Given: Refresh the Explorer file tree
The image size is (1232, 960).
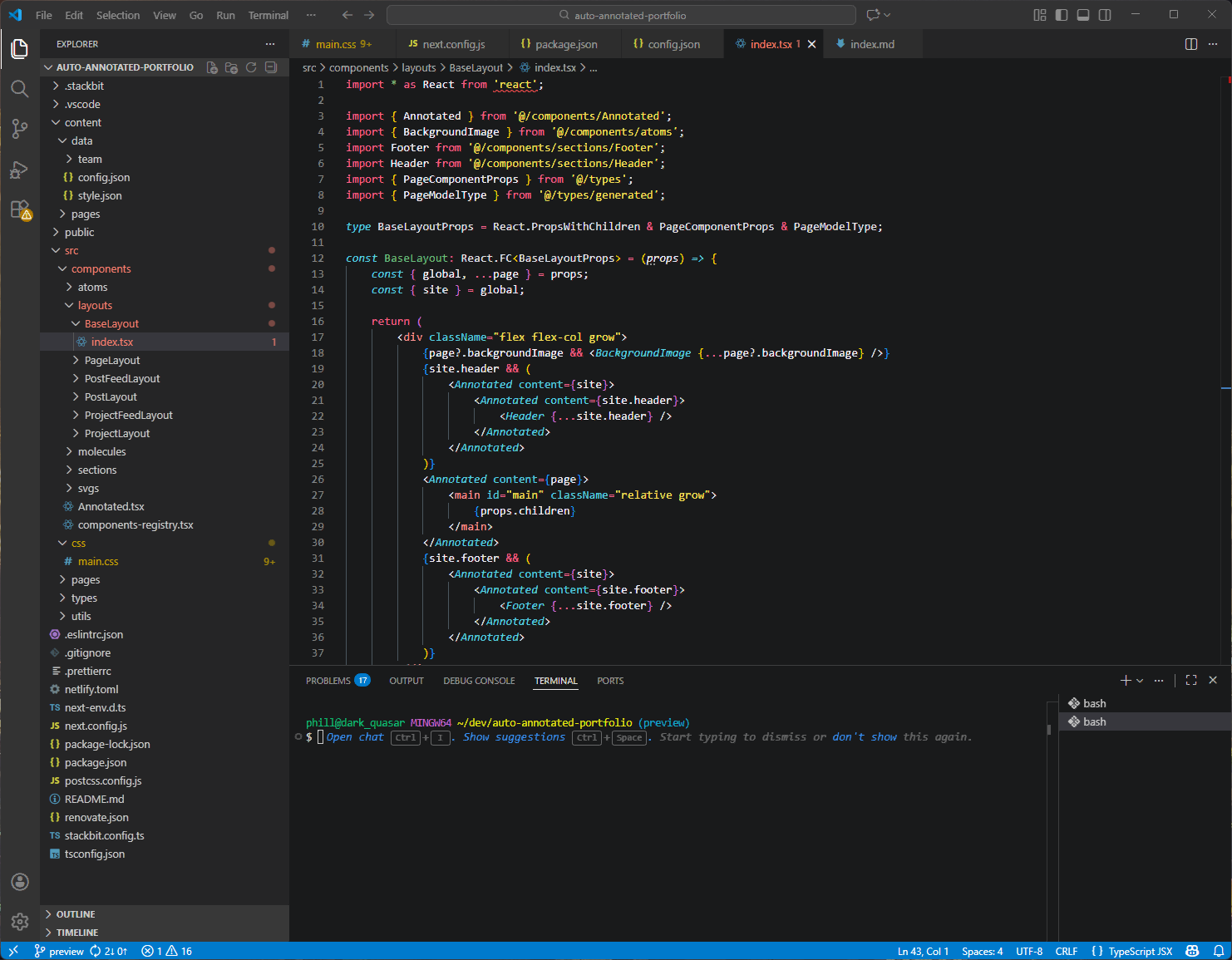Looking at the screenshot, I should pos(251,67).
